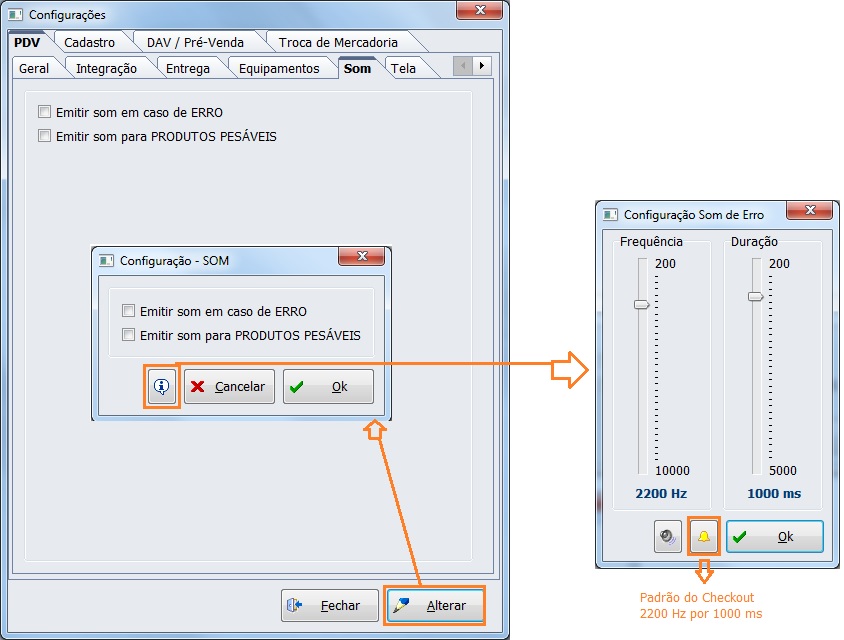Click the Configuração Som de Erro title icon
The width and height of the screenshot is (844, 640).
pyautogui.click(x=610, y=214)
